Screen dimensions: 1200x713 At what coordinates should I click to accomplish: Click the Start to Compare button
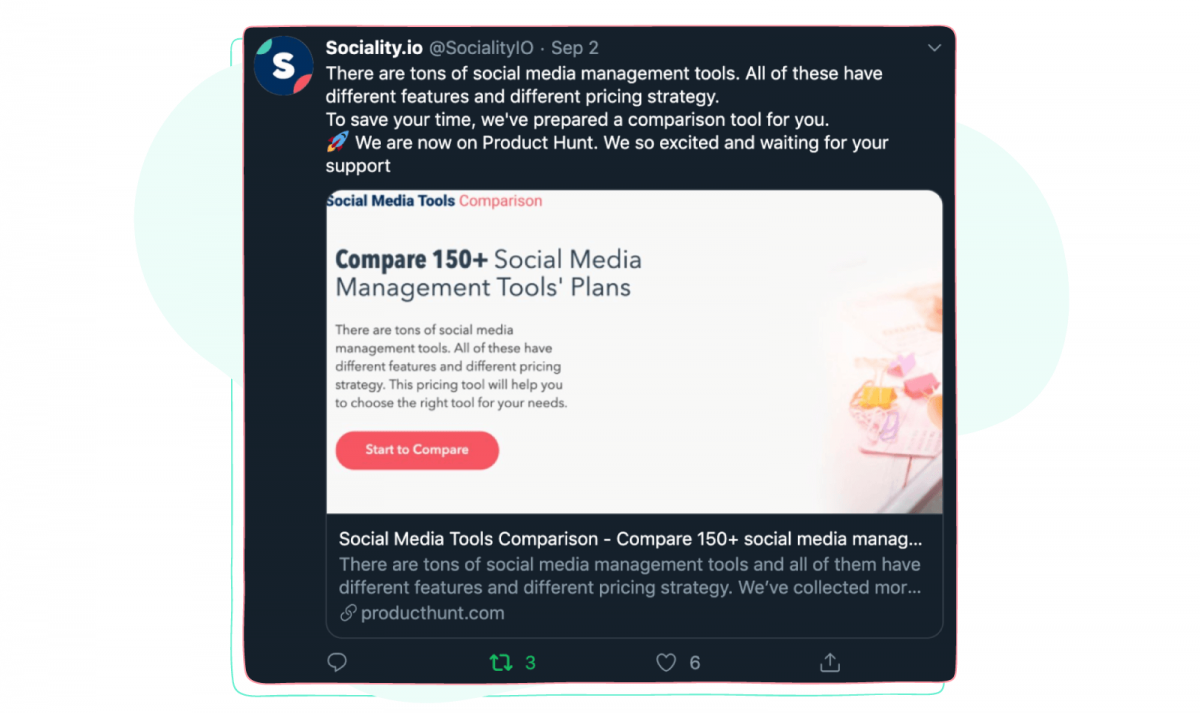[x=417, y=450]
